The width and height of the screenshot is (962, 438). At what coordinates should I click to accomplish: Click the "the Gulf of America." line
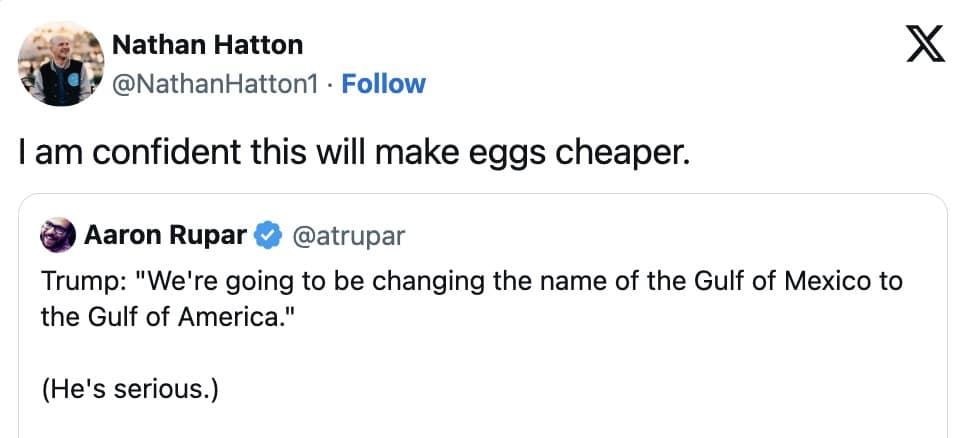[161, 317]
